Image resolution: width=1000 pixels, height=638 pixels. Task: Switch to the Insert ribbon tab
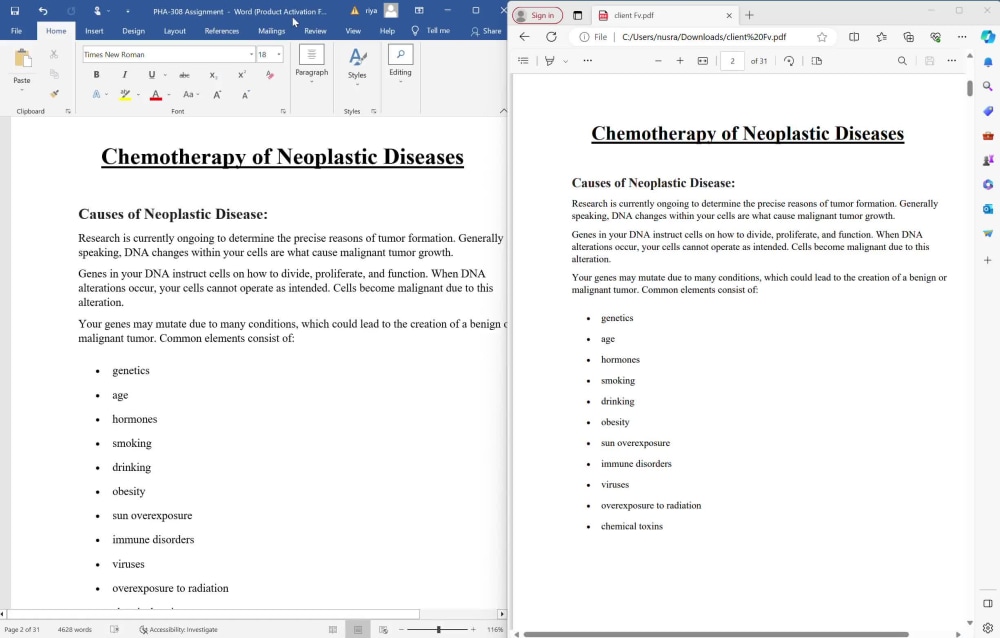[94, 31]
